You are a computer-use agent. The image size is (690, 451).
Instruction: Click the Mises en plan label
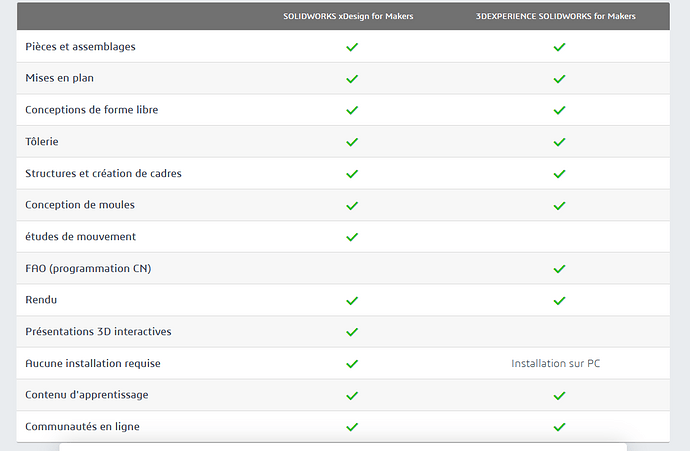(59, 78)
